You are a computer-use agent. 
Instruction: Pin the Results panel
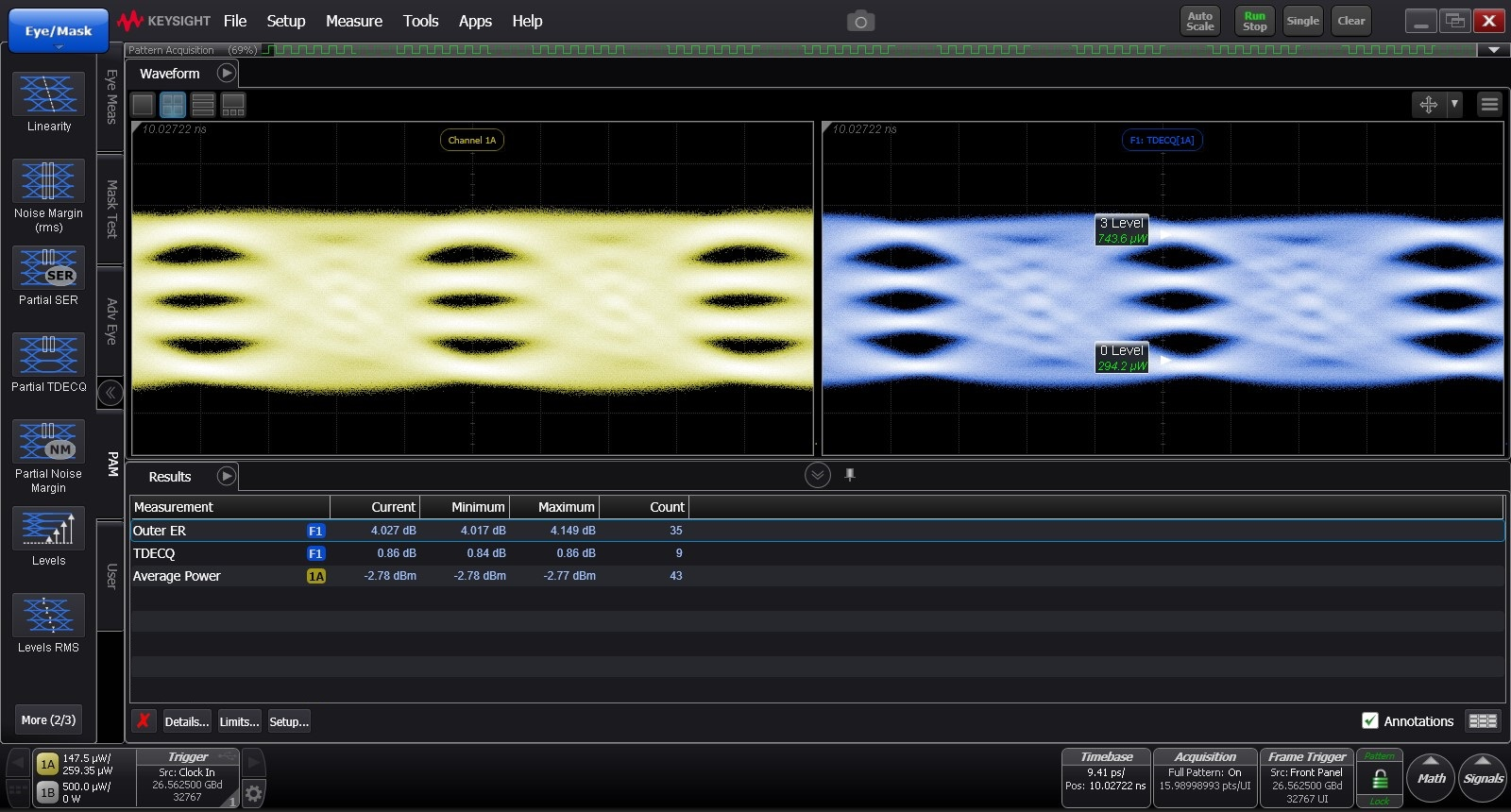click(x=850, y=475)
